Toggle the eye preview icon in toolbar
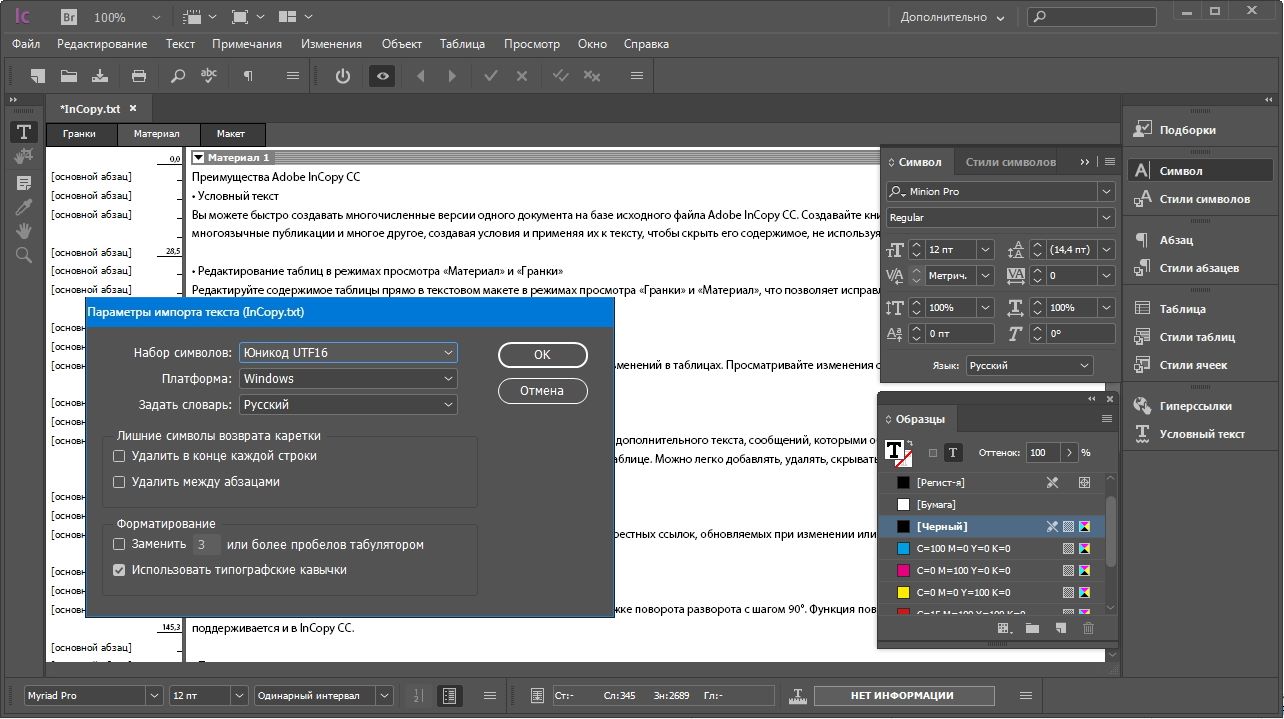This screenshot has height=719, width=1284. (x=382, y=76)
